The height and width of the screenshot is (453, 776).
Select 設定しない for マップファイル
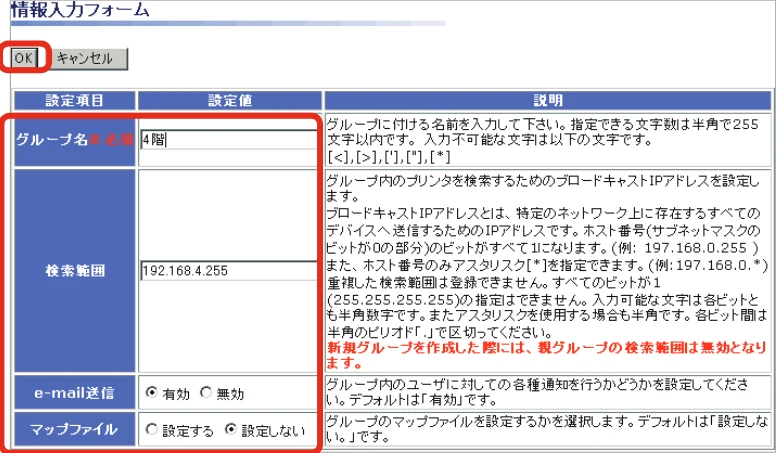click(x=231, y=429)
